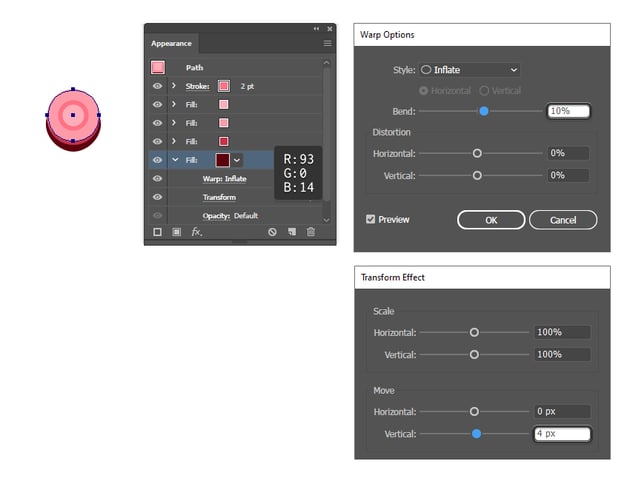
Task: Hide the Stroke attribute via eye icon
Action: tap(158, 86)
